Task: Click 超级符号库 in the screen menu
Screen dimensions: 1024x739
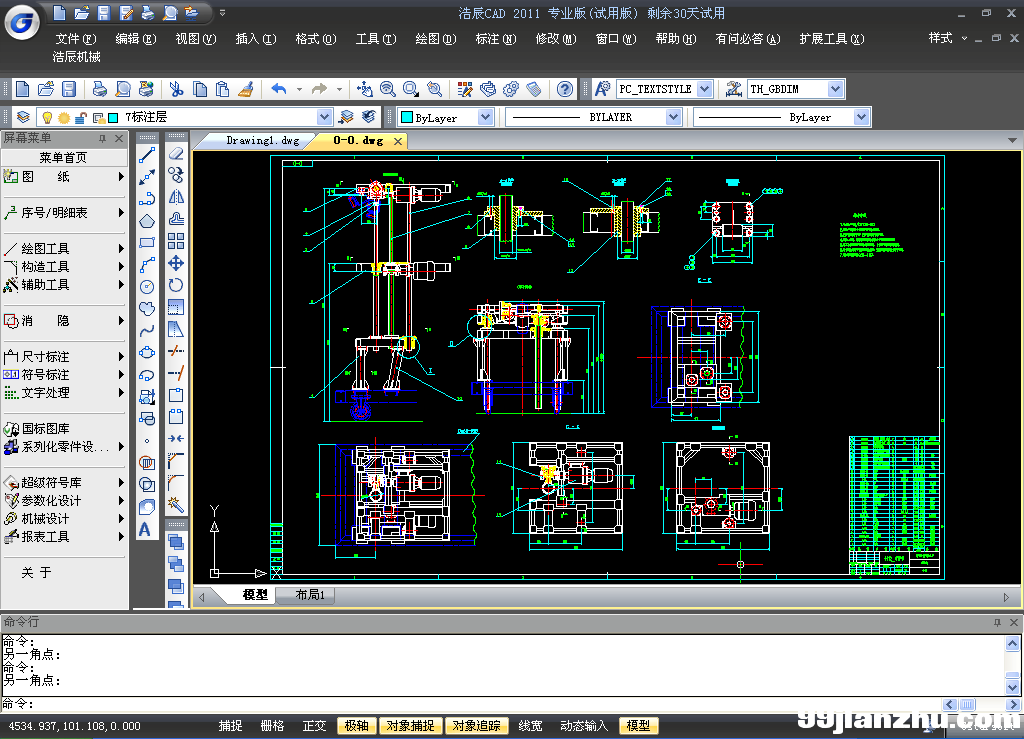Action: 64,482
